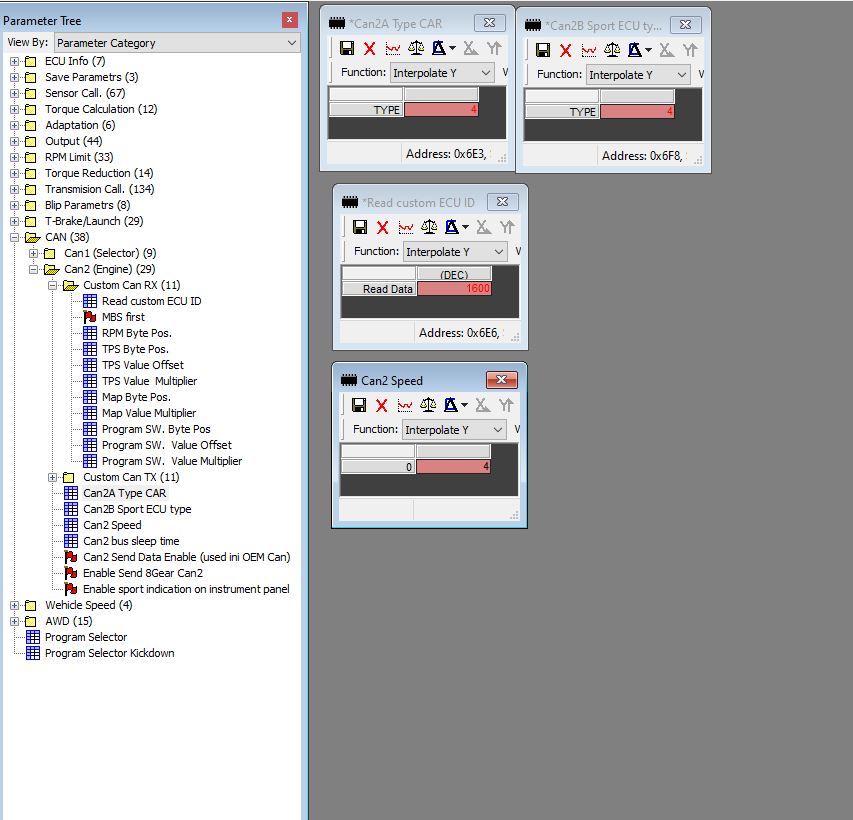This screenshot has height=820, width=853.
Task: Click the blue metronome icon in Can2B Sport ECU window
Action: point(635,50)
